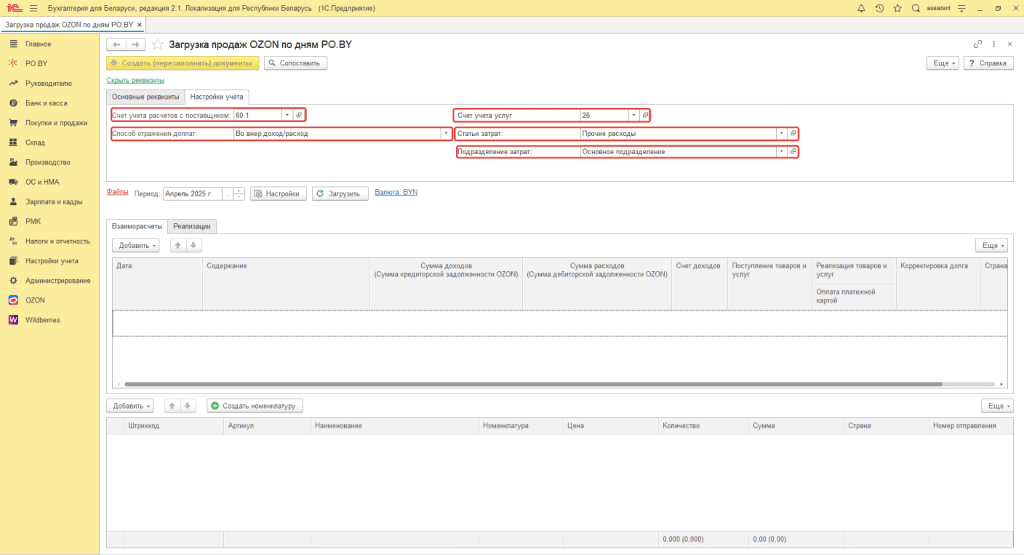Screen dimensions: 1024x555
Task: Add form to favorites with star icon
Action: coord(157,44)
